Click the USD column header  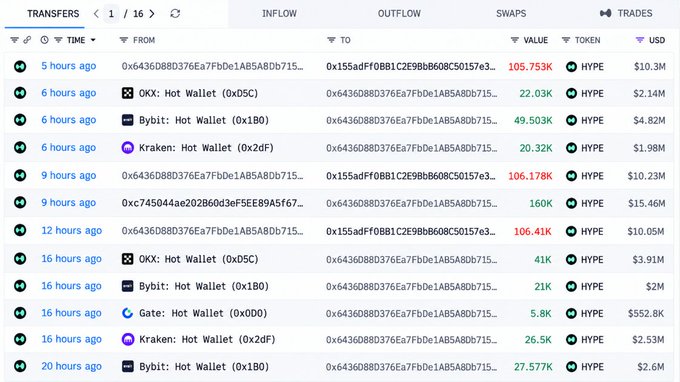(x=657, y=40)
